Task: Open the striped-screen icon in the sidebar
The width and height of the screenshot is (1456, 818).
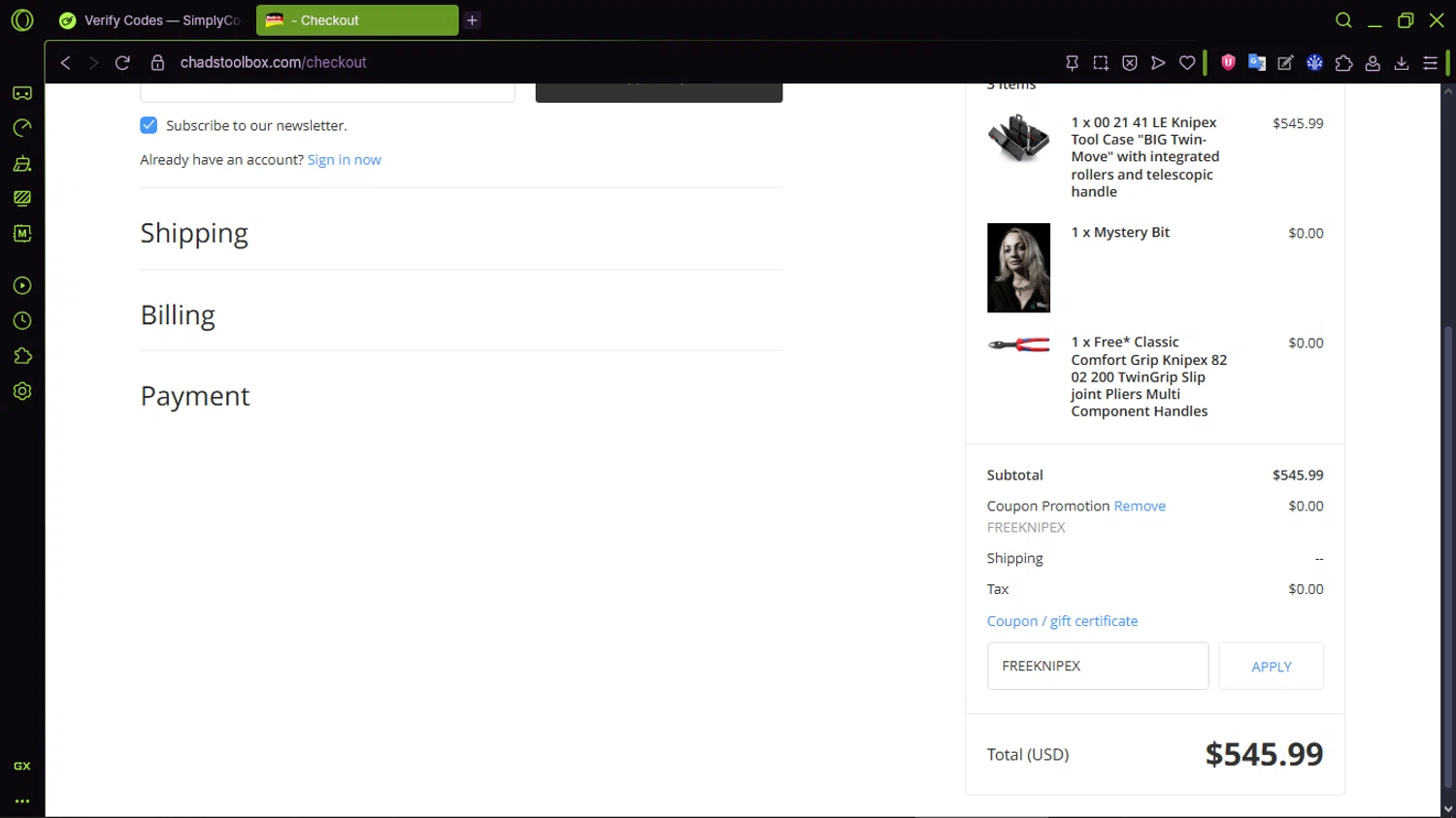Action: click(x=22, y=198)
